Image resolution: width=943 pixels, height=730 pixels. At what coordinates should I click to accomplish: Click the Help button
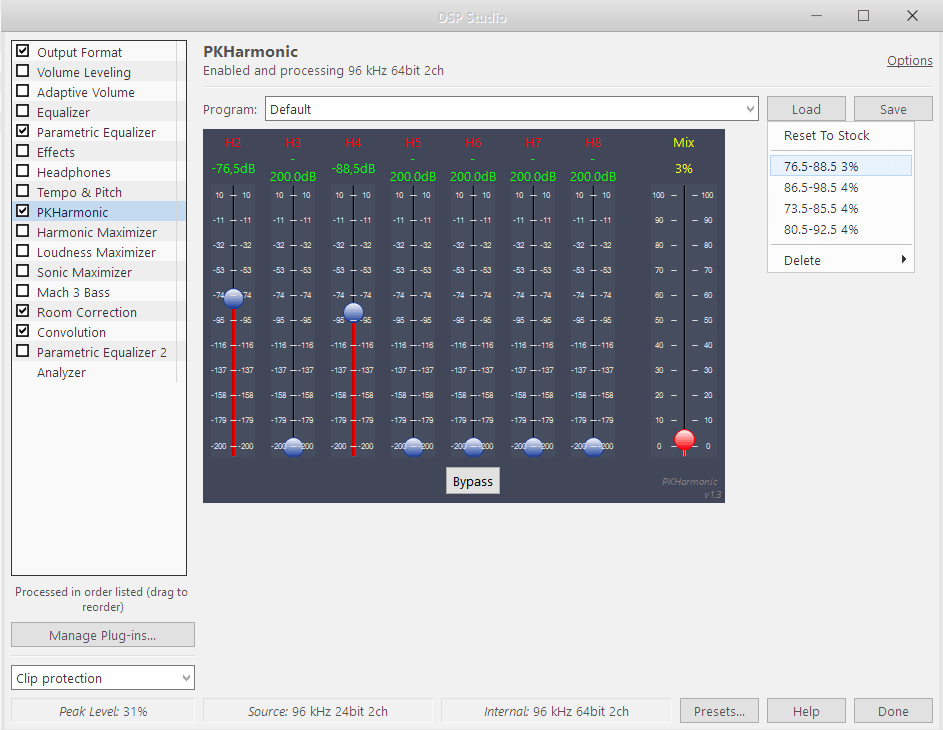click(806, 711)
